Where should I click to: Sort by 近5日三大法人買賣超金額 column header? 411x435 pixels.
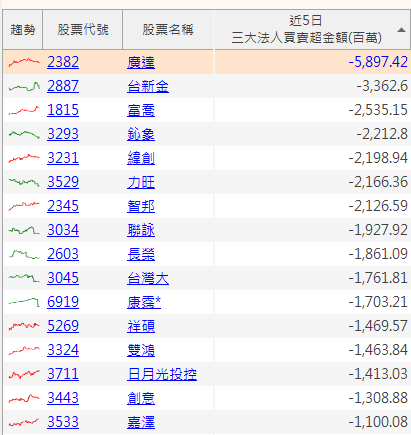click(312, 29)
